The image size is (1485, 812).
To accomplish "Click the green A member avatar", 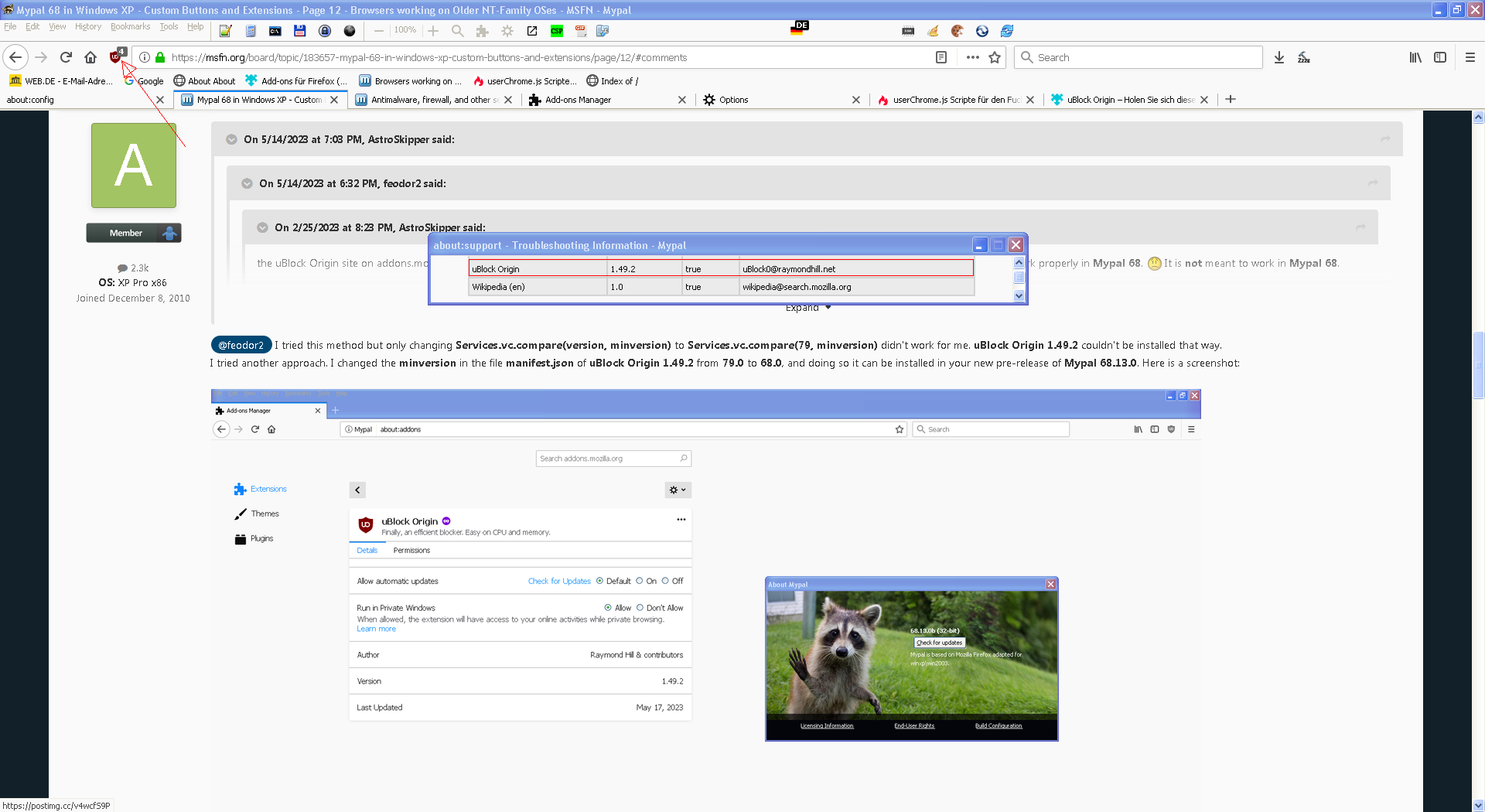I will coord(134,165).
